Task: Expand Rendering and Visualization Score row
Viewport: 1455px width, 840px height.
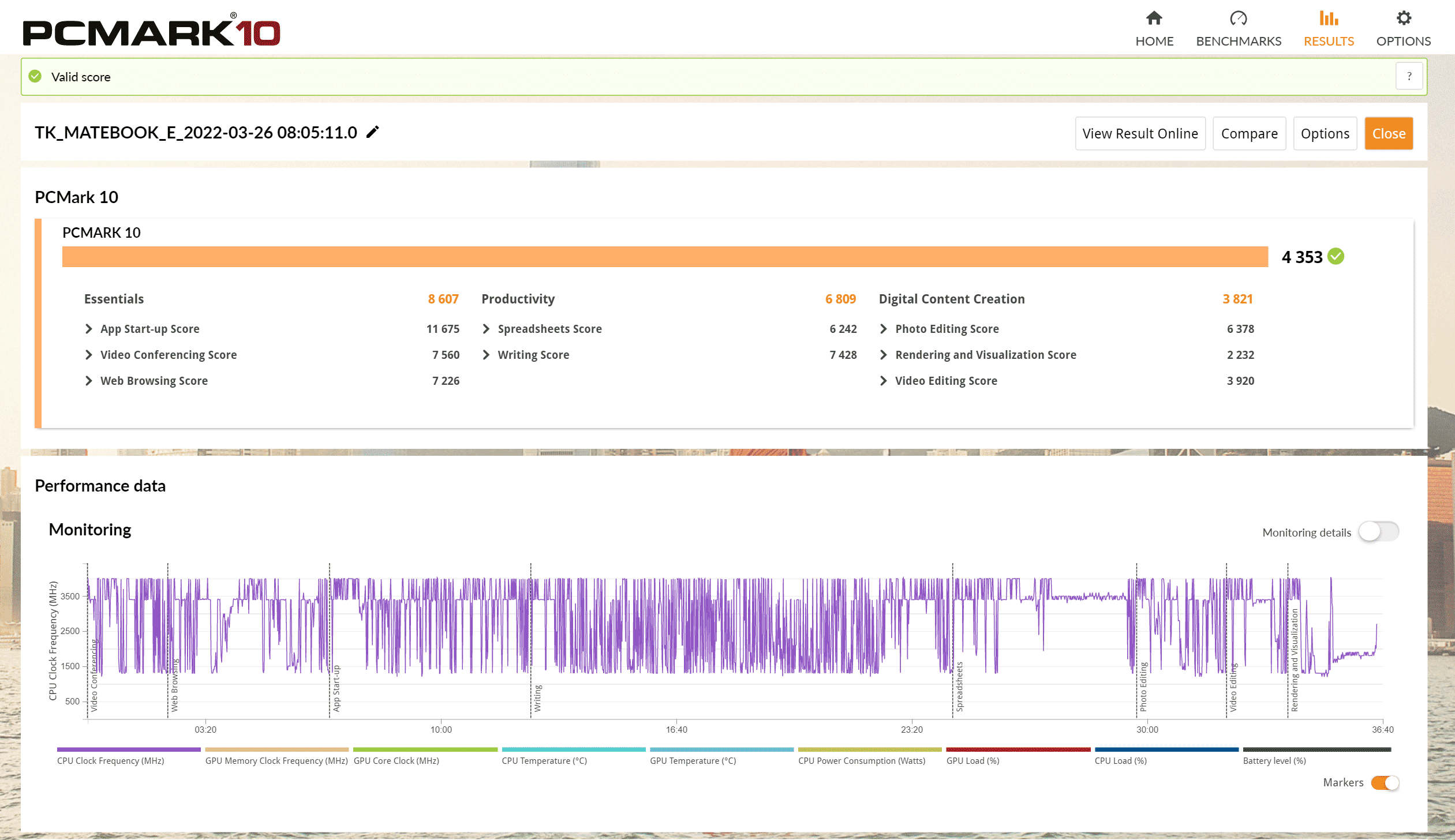Action: pos(883,355)
